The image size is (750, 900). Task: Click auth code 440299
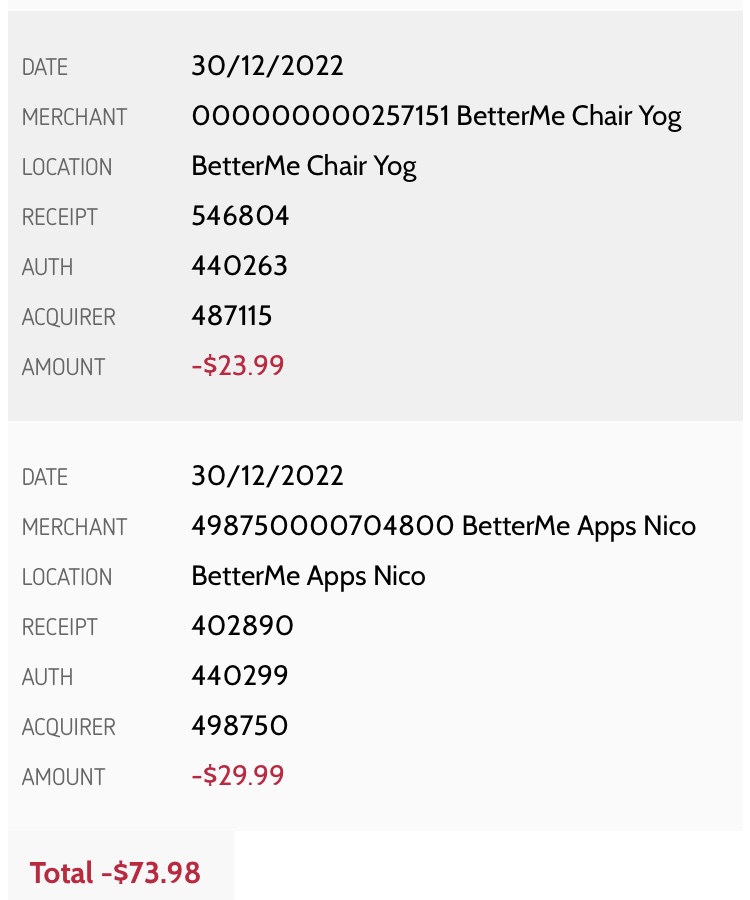click(240, 676)
